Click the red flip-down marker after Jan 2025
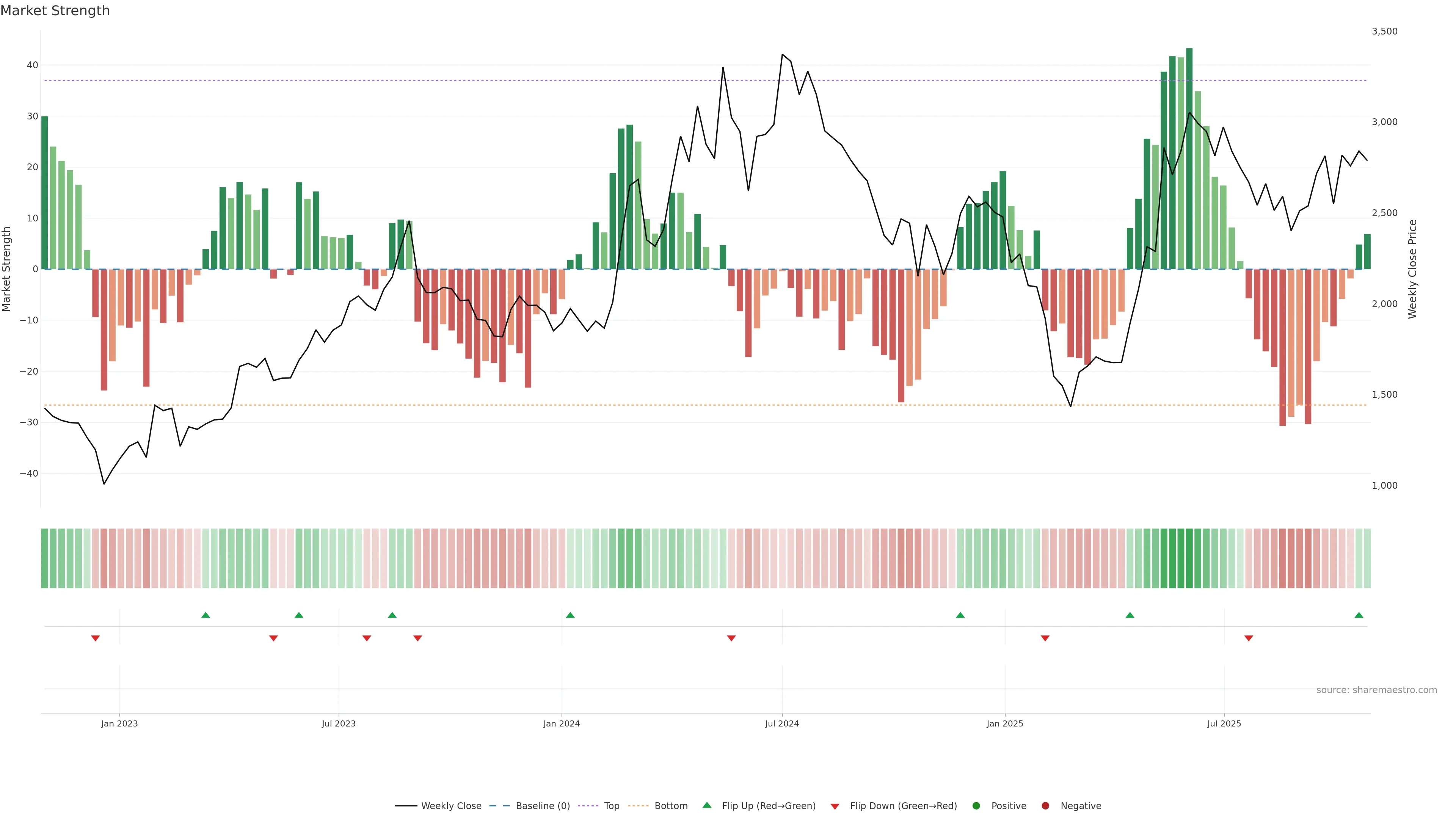The height and width of the screenshot is (819, 1456). pyautogui.click(x=1045, y=638)
